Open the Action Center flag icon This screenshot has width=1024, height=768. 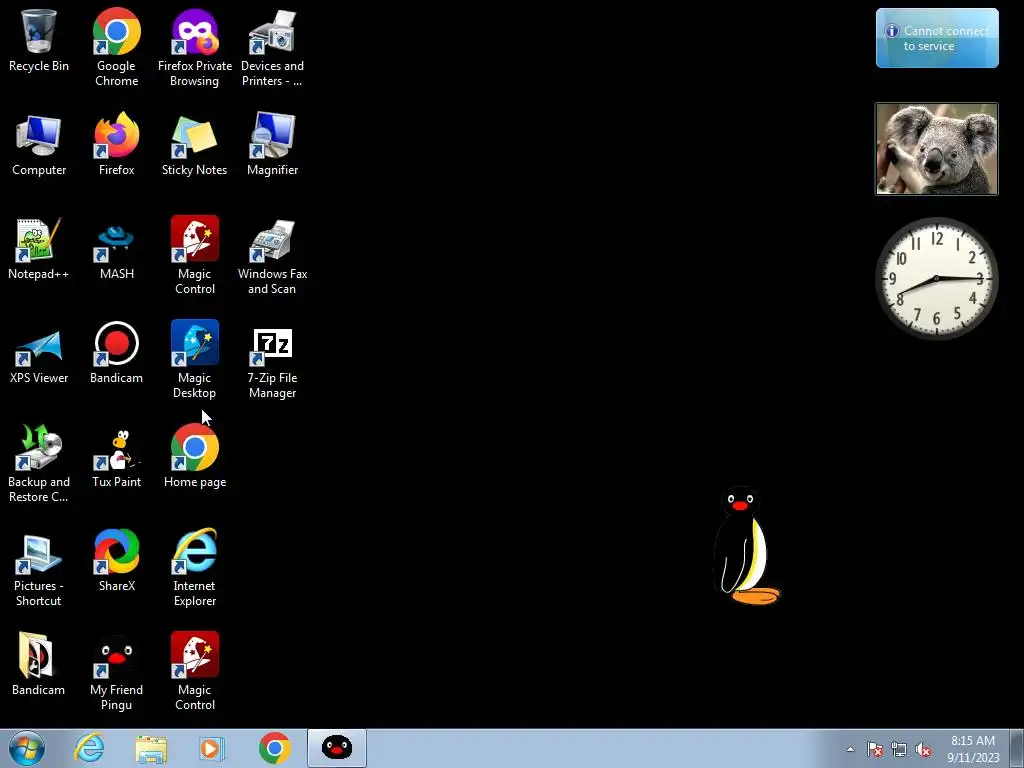point(875,749)
